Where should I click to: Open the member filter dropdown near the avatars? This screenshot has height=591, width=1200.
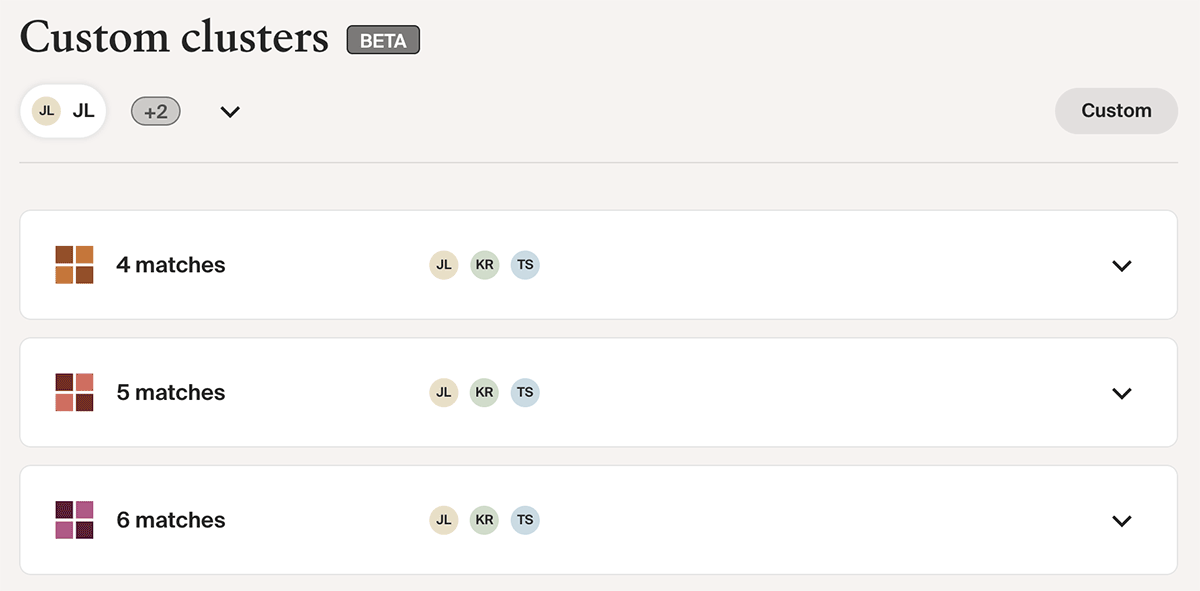pyautogui.click(x=229, y=111)
